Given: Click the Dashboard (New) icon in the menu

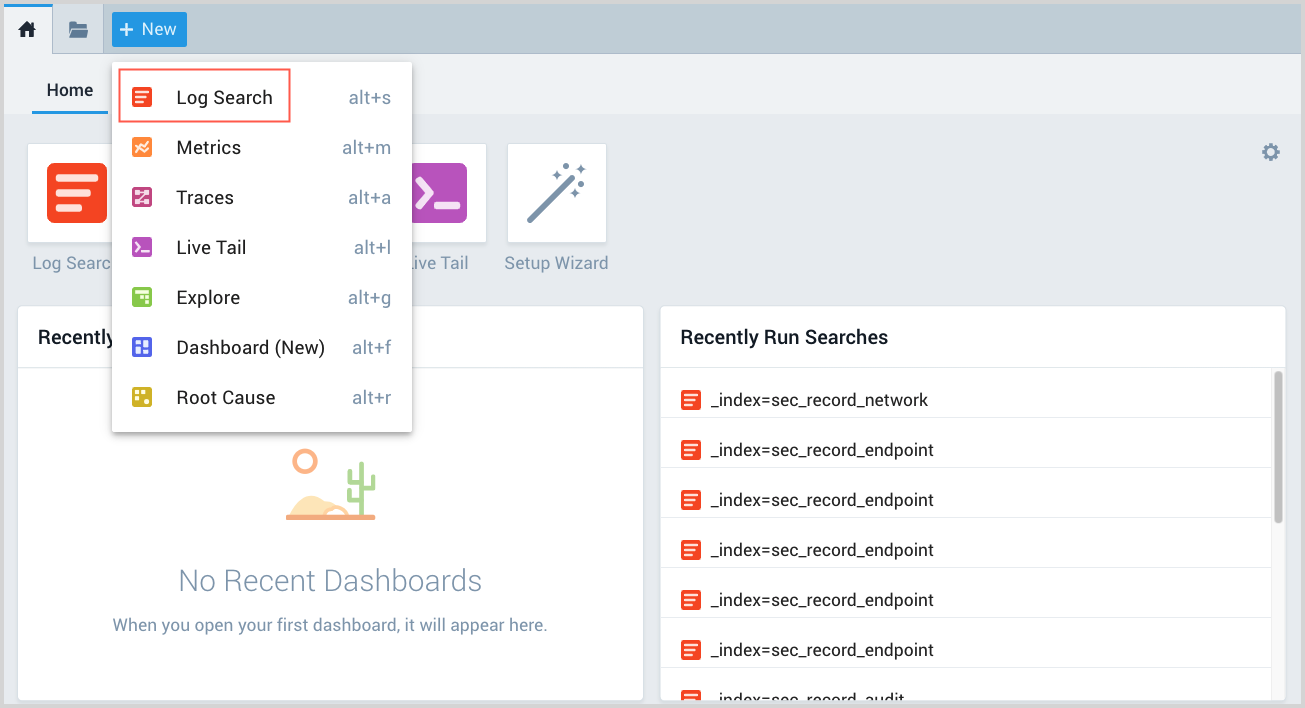Looking at the screenshot, I should click(x=142, y=347).
